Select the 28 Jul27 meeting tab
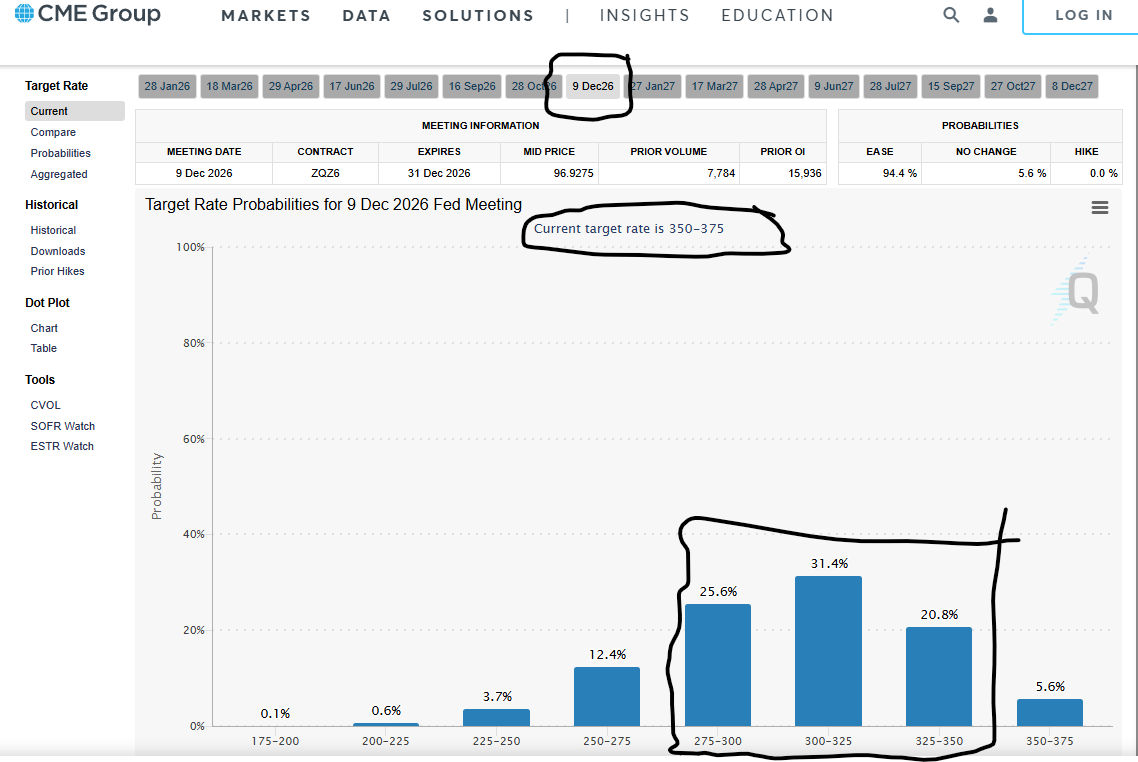Viewport: 1138px width, 762px height. tap(891, 86)
